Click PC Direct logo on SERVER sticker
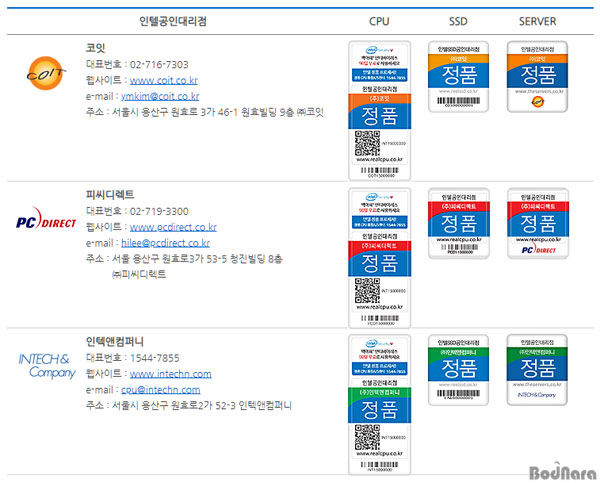This screenshot has height=483, width=600. point(538,250)
